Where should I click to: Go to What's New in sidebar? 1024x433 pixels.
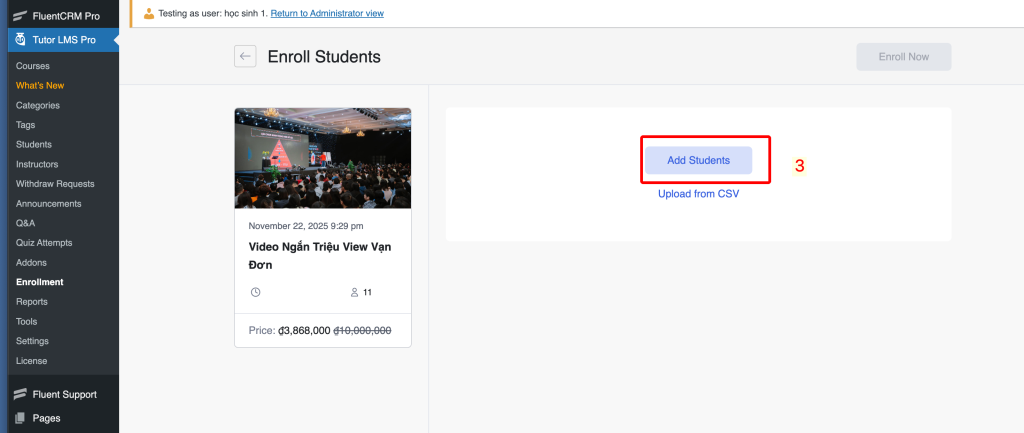click(x=40, y=85)
